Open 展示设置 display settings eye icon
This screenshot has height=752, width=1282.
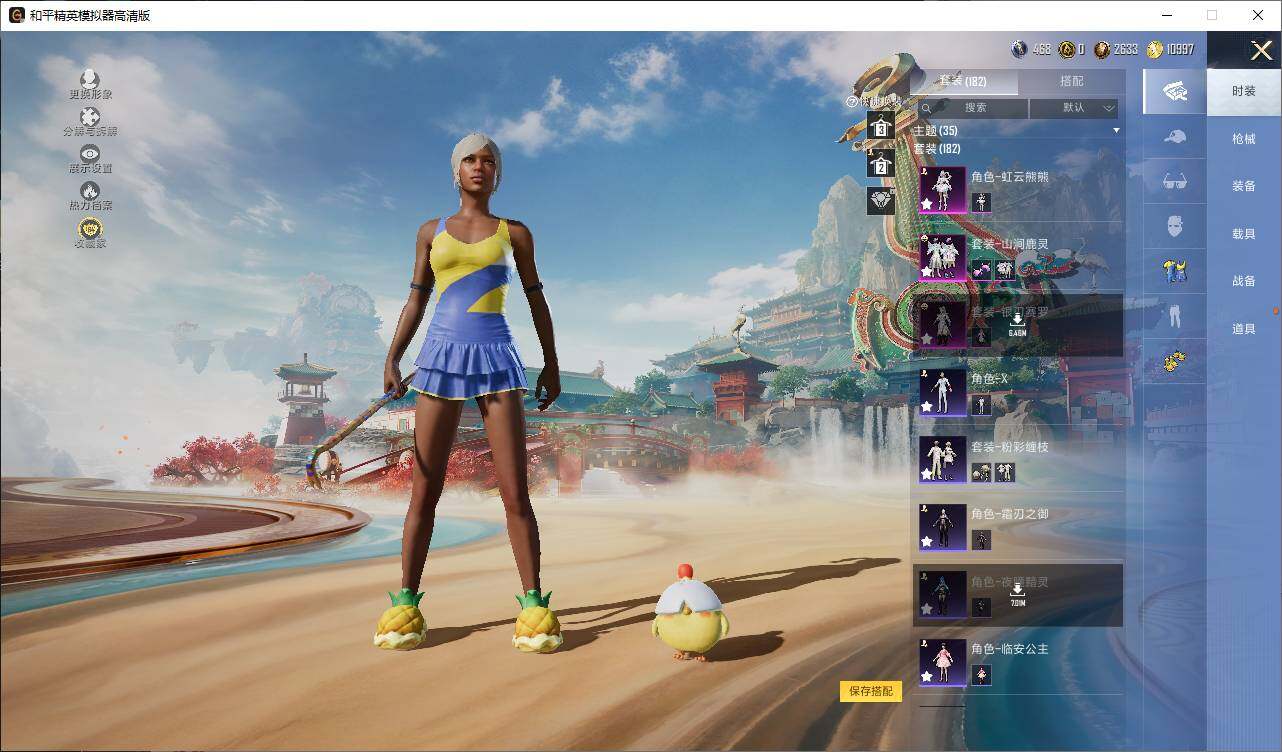point(90,154)
